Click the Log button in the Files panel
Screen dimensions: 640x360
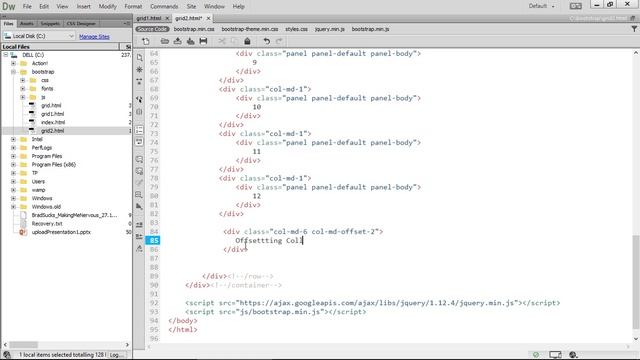117,355
